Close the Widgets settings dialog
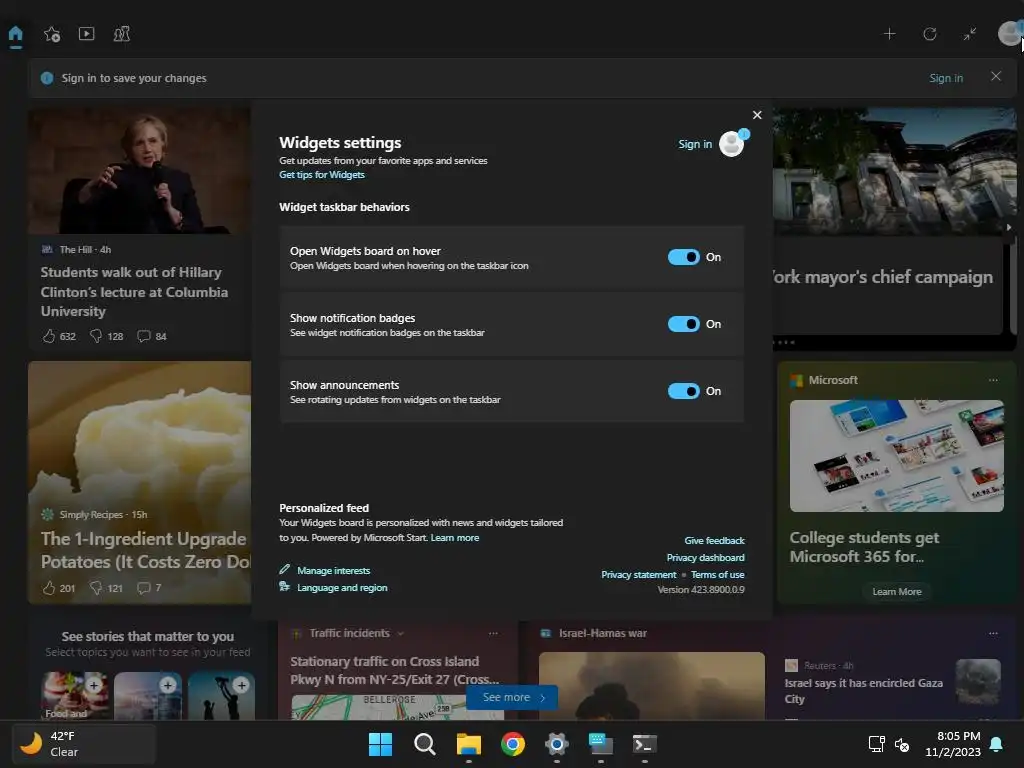The image size is (1024, 768). coord(757,115)
